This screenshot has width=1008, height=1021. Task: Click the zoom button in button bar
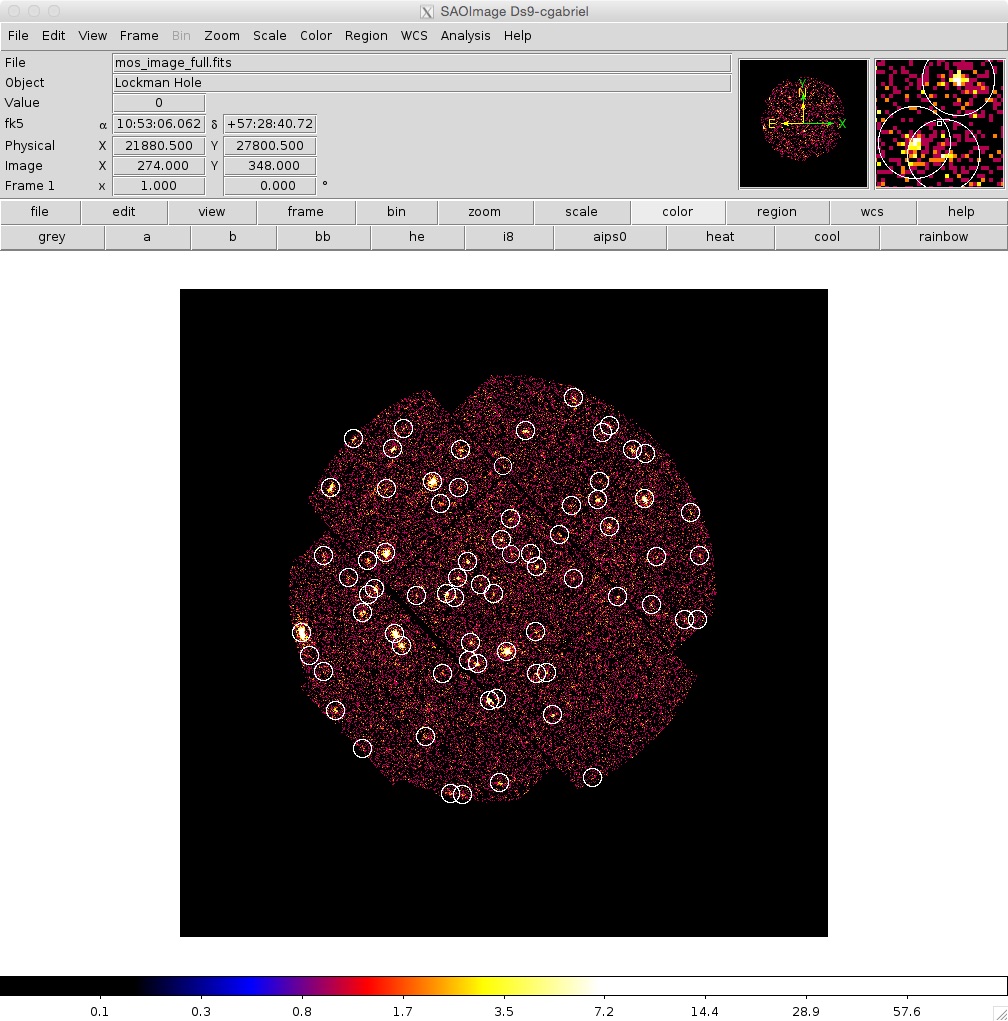coord(484,212)
